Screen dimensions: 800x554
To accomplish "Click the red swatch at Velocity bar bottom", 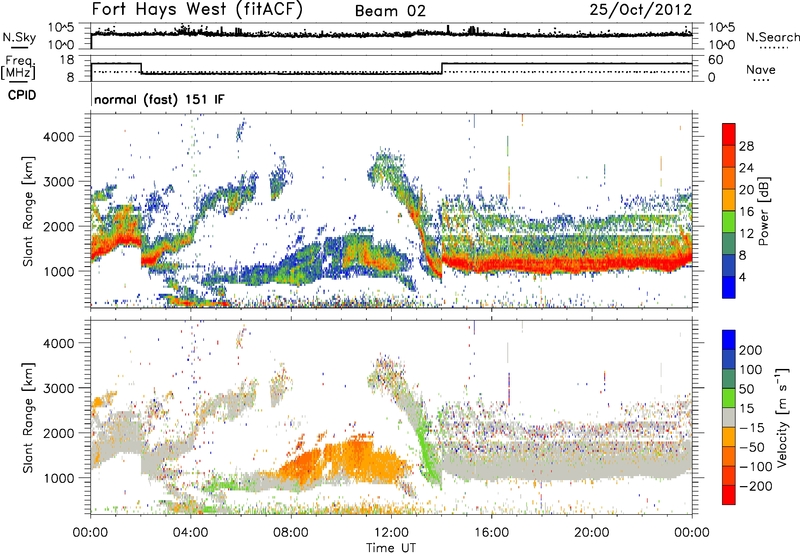I will (729, 495).
